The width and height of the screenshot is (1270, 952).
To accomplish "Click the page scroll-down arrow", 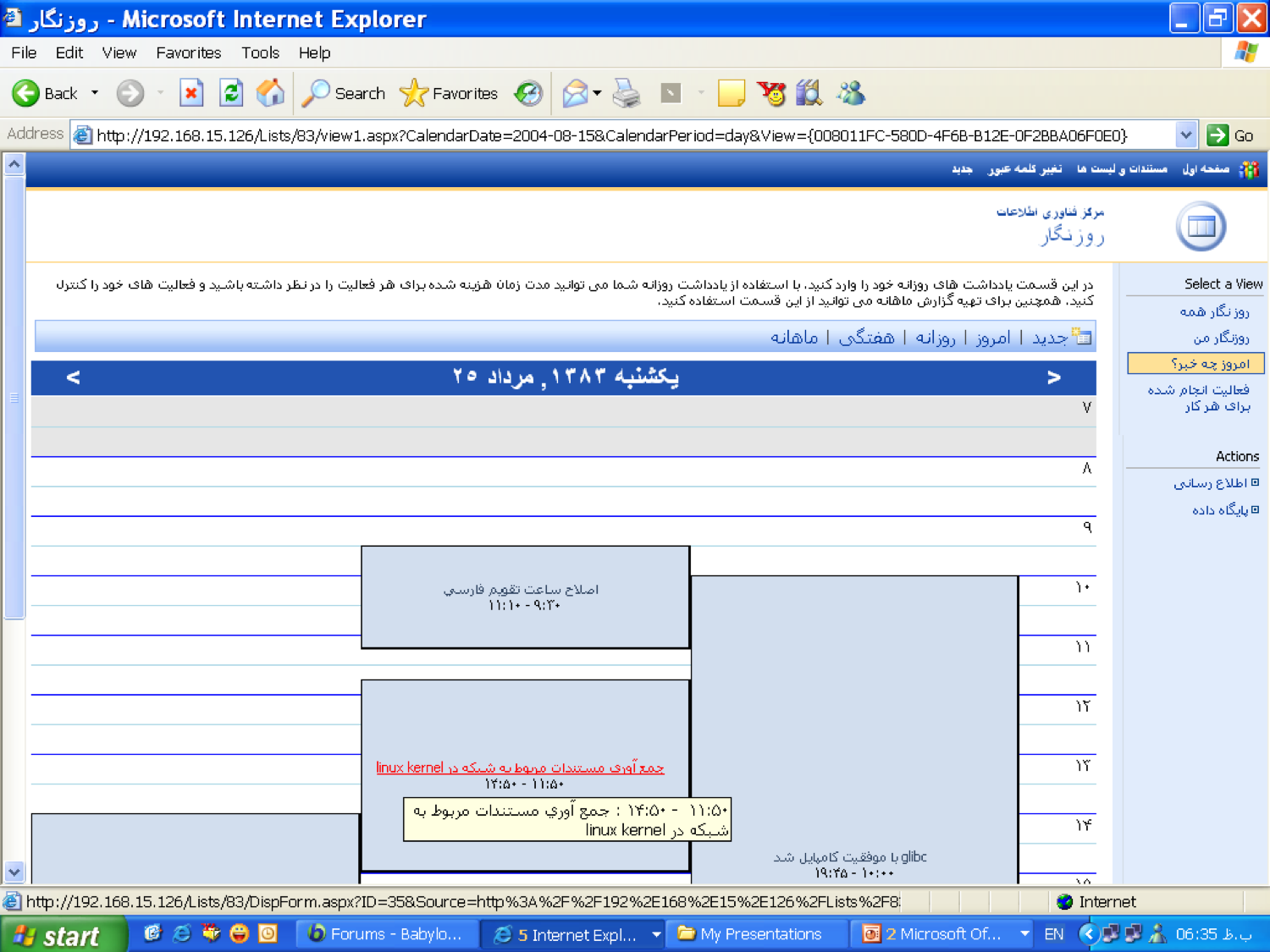I will pos(14,871).
